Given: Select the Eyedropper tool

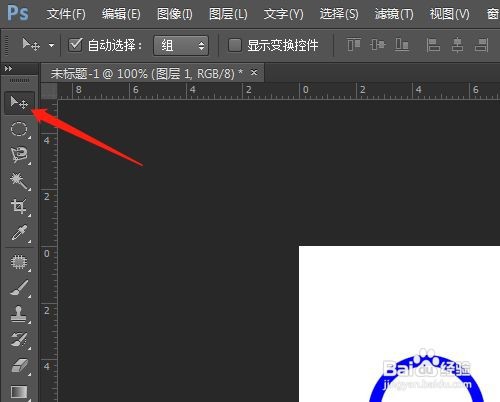Looking at the screenshot, I should tap(19, 233).
